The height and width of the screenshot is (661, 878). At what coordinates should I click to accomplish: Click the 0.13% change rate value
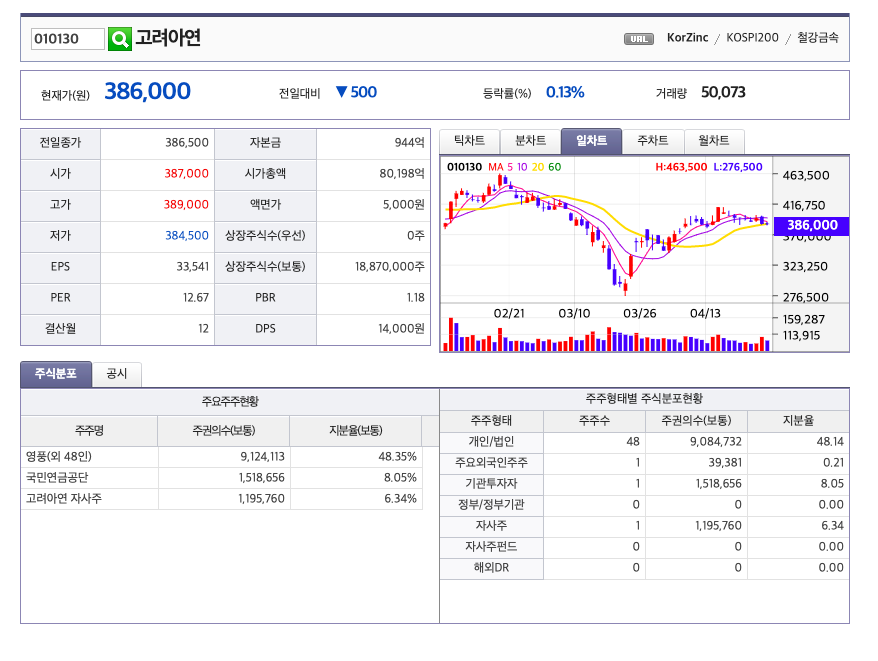tap(565, 92)
